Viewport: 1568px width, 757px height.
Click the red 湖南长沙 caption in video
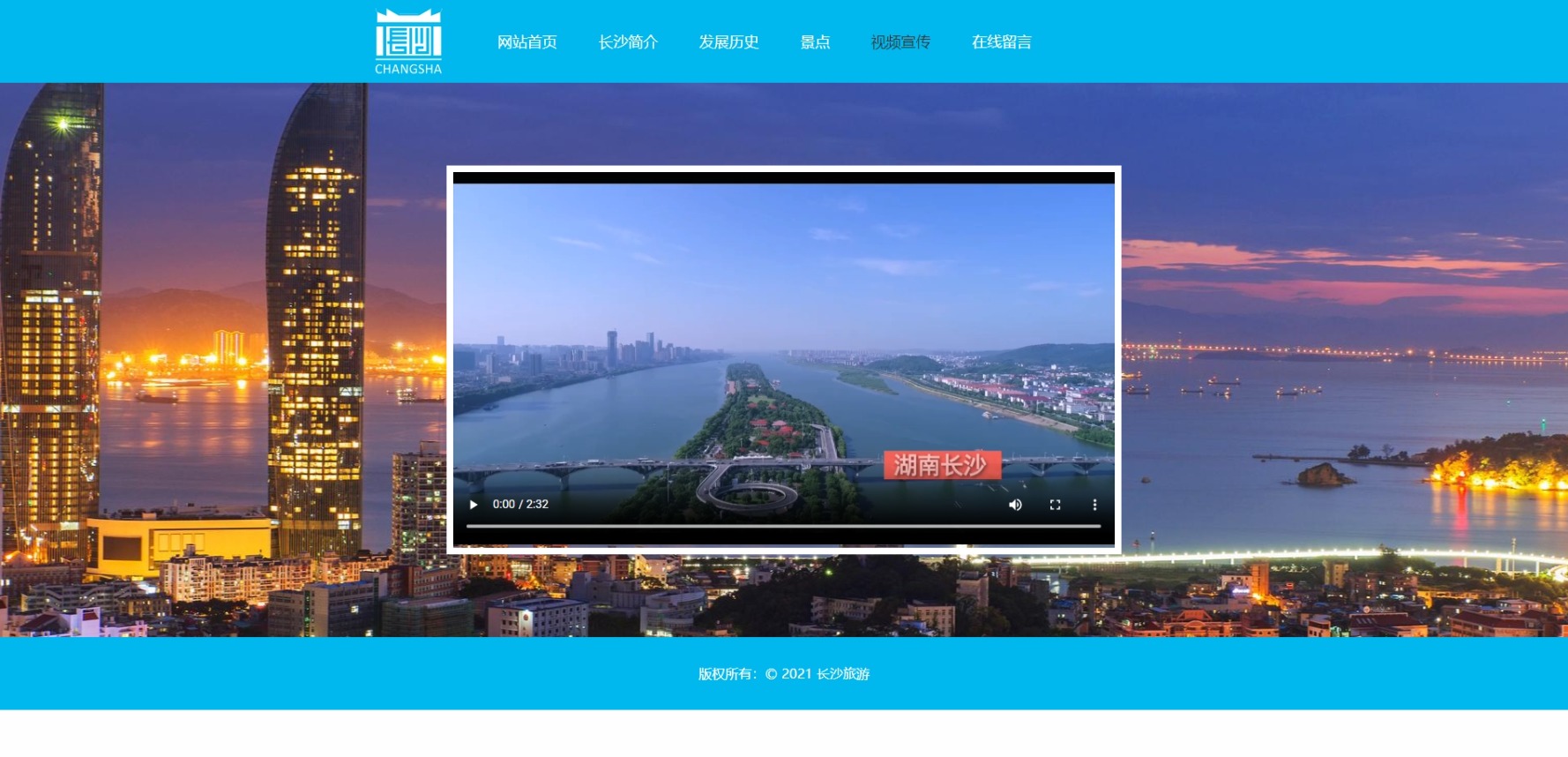(x=941, y=465)
